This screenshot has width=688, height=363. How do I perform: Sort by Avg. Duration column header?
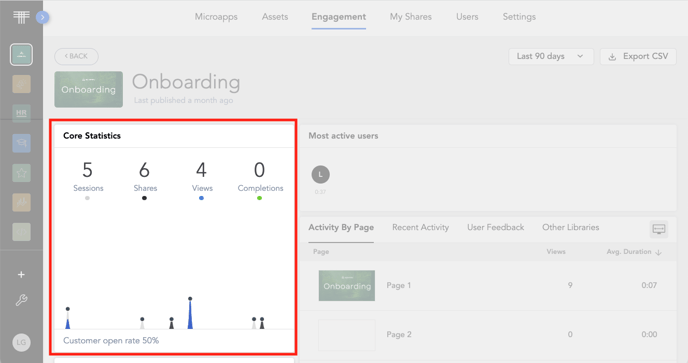(x=634, y=252)
